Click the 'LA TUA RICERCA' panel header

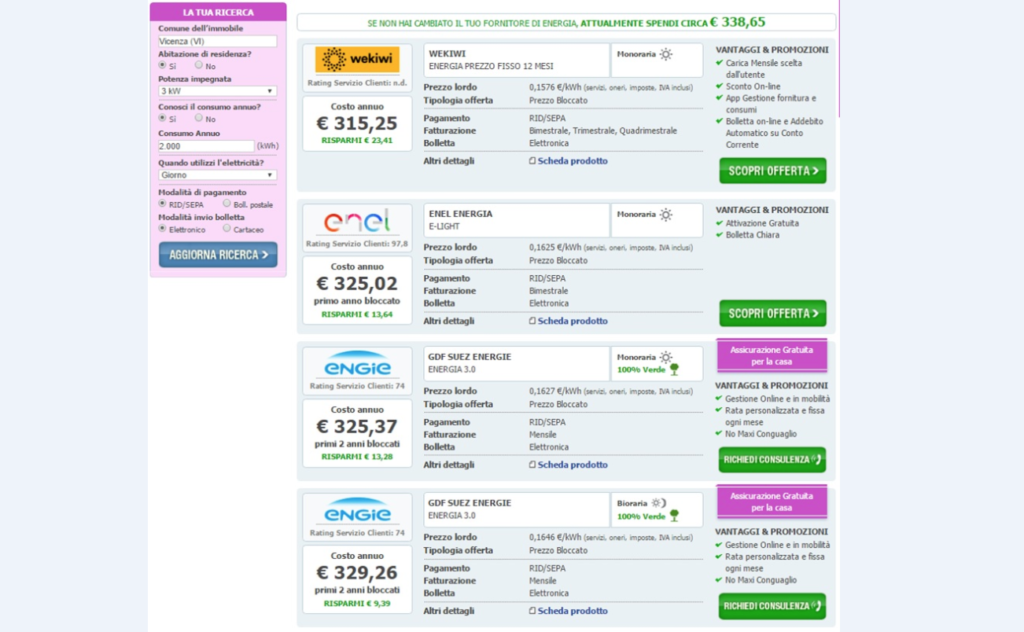(218, 12)
